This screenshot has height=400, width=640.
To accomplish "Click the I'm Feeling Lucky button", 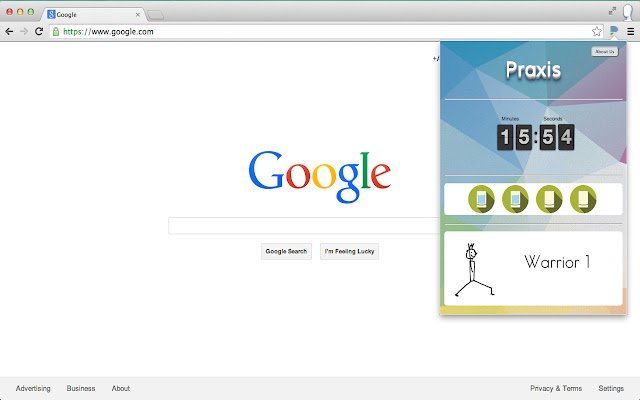I will coord(349,251).
